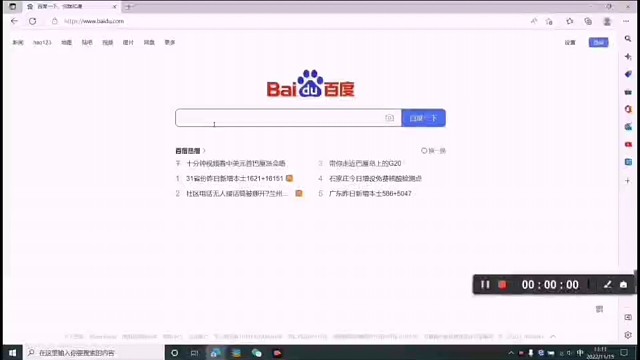This screenshot has height=360, width=640.
Task: Open the recorder pen annotation tool
Action: [x=607, y=284]
